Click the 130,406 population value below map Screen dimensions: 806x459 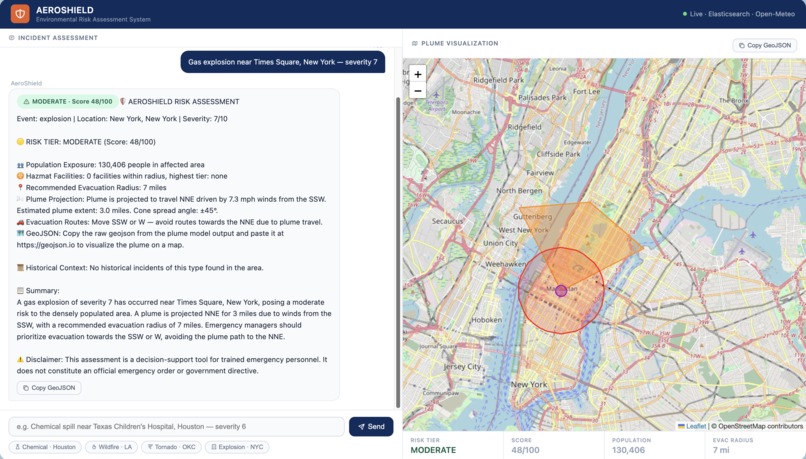pos(628,450)
